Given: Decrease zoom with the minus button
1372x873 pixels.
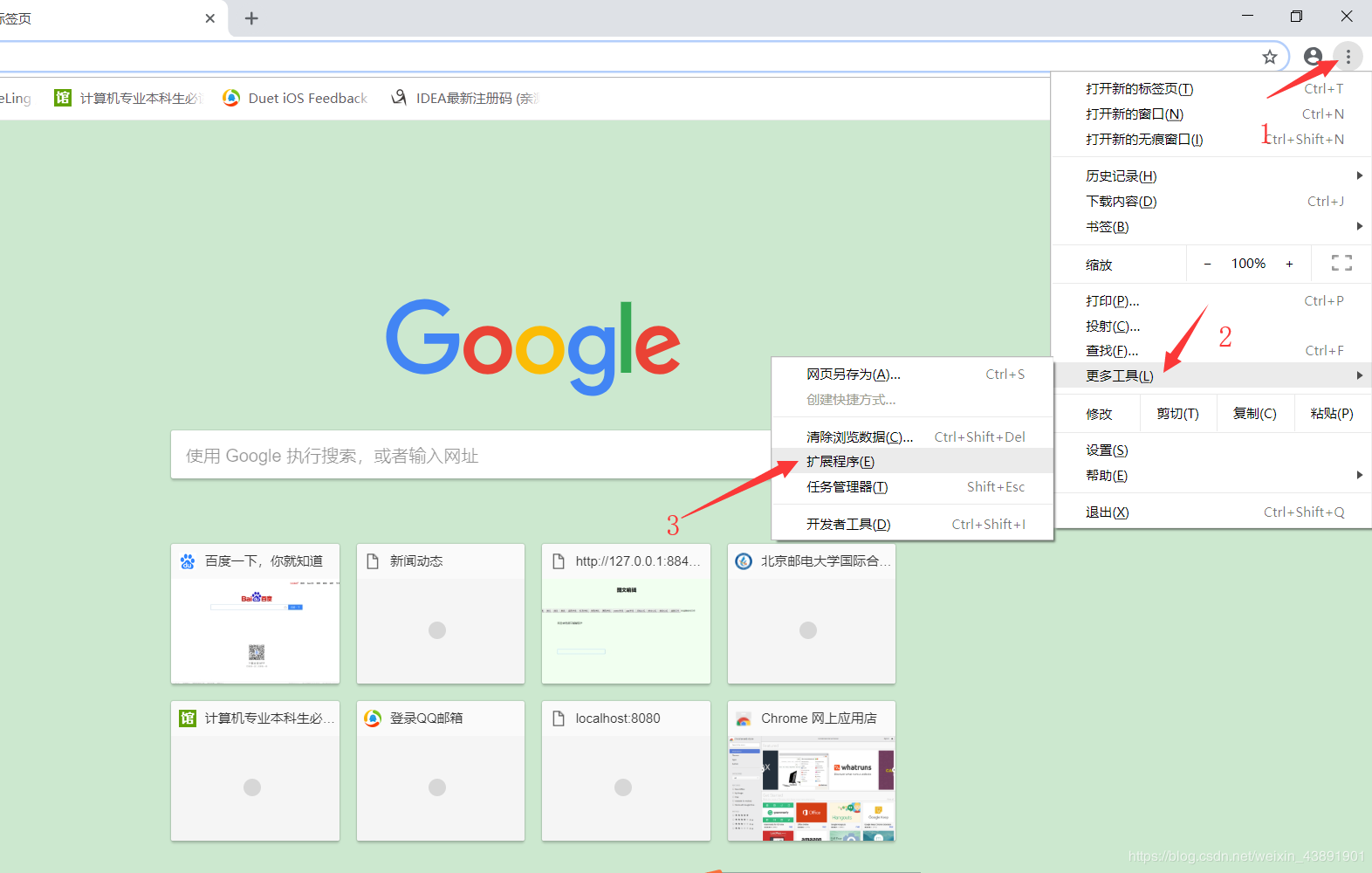Looking at the screenshot, I should [x=1207, y=264].
